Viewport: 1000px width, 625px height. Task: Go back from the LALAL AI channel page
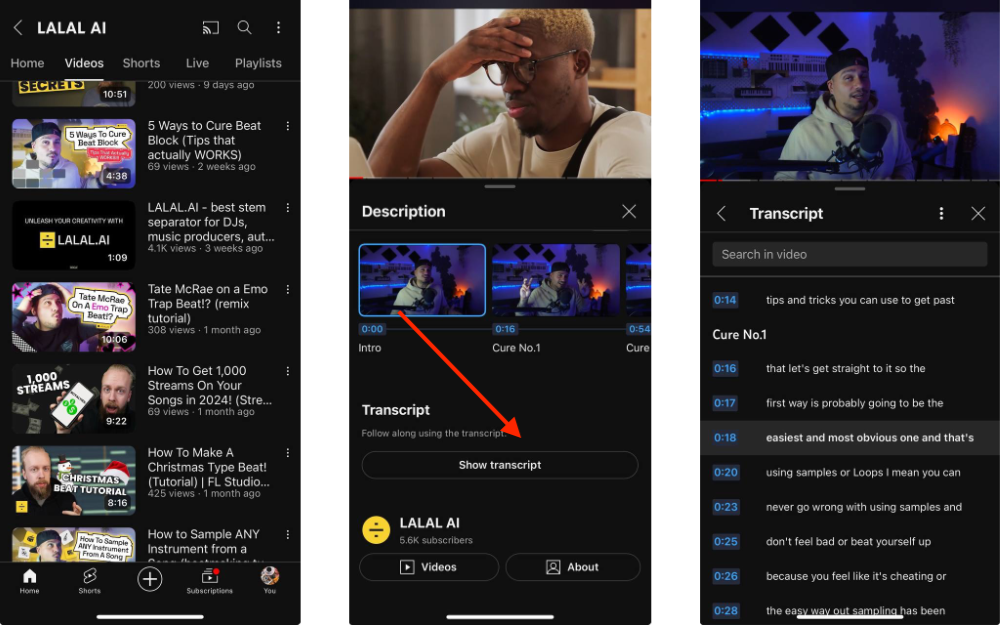pyautogui.click(x=18, y=27)
